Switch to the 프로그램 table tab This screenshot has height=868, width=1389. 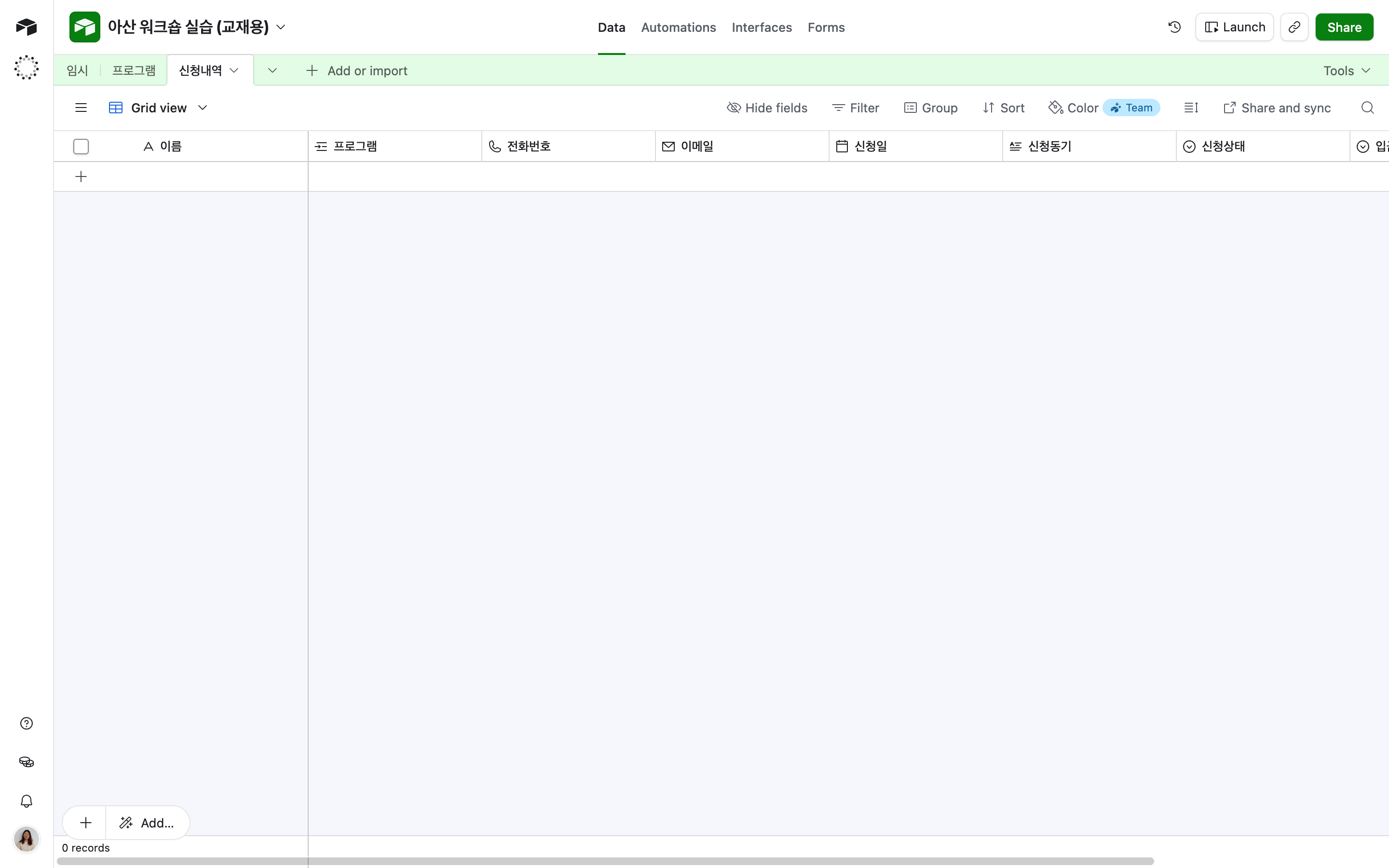(x=134, y=70)
